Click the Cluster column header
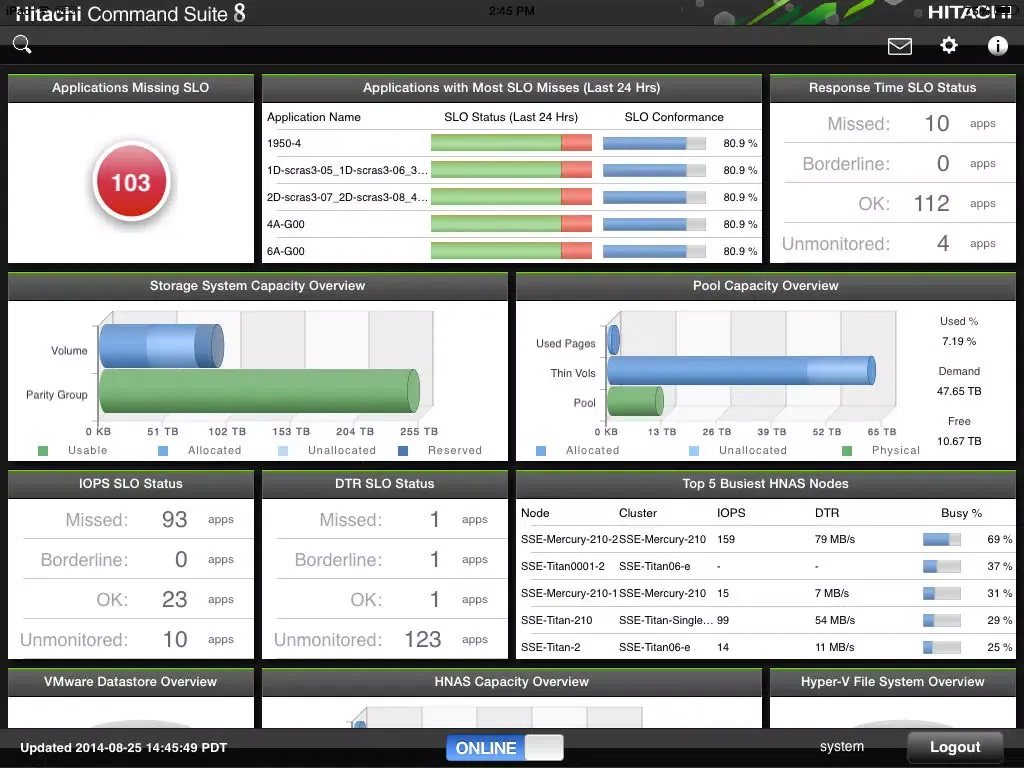The image size is (1024, 768). pyautogui.click(x=638, y=513)
